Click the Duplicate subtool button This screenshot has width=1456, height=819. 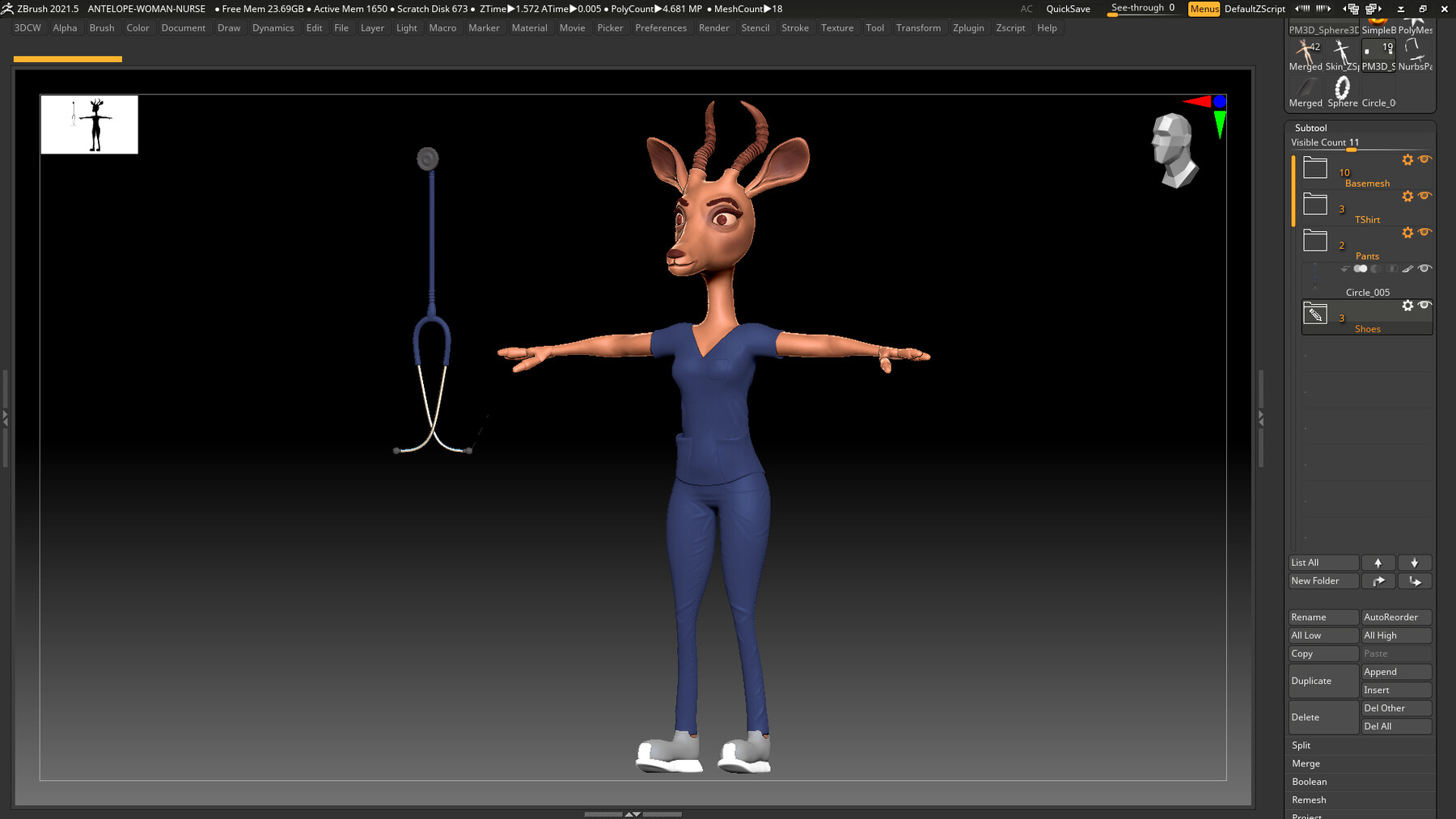click(1323, 681)
